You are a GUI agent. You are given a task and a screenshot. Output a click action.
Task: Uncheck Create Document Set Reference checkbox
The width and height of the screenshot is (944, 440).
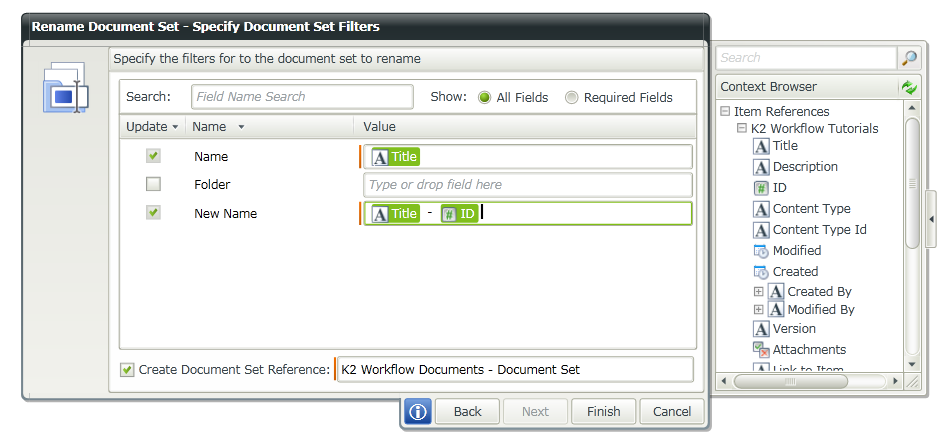127,370
